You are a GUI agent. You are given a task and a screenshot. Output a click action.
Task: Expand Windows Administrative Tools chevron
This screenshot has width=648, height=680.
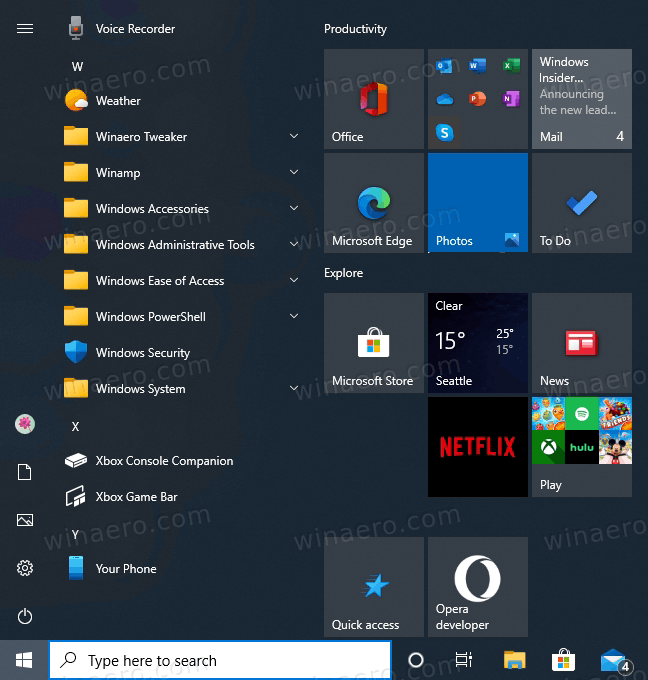point(294,244)
